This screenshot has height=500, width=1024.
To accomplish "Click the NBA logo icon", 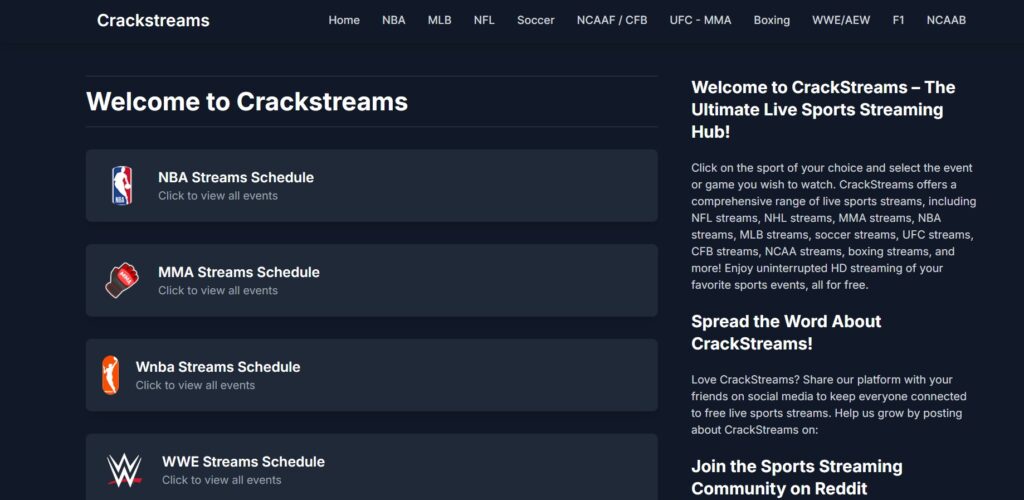I will tap(121, 185).
